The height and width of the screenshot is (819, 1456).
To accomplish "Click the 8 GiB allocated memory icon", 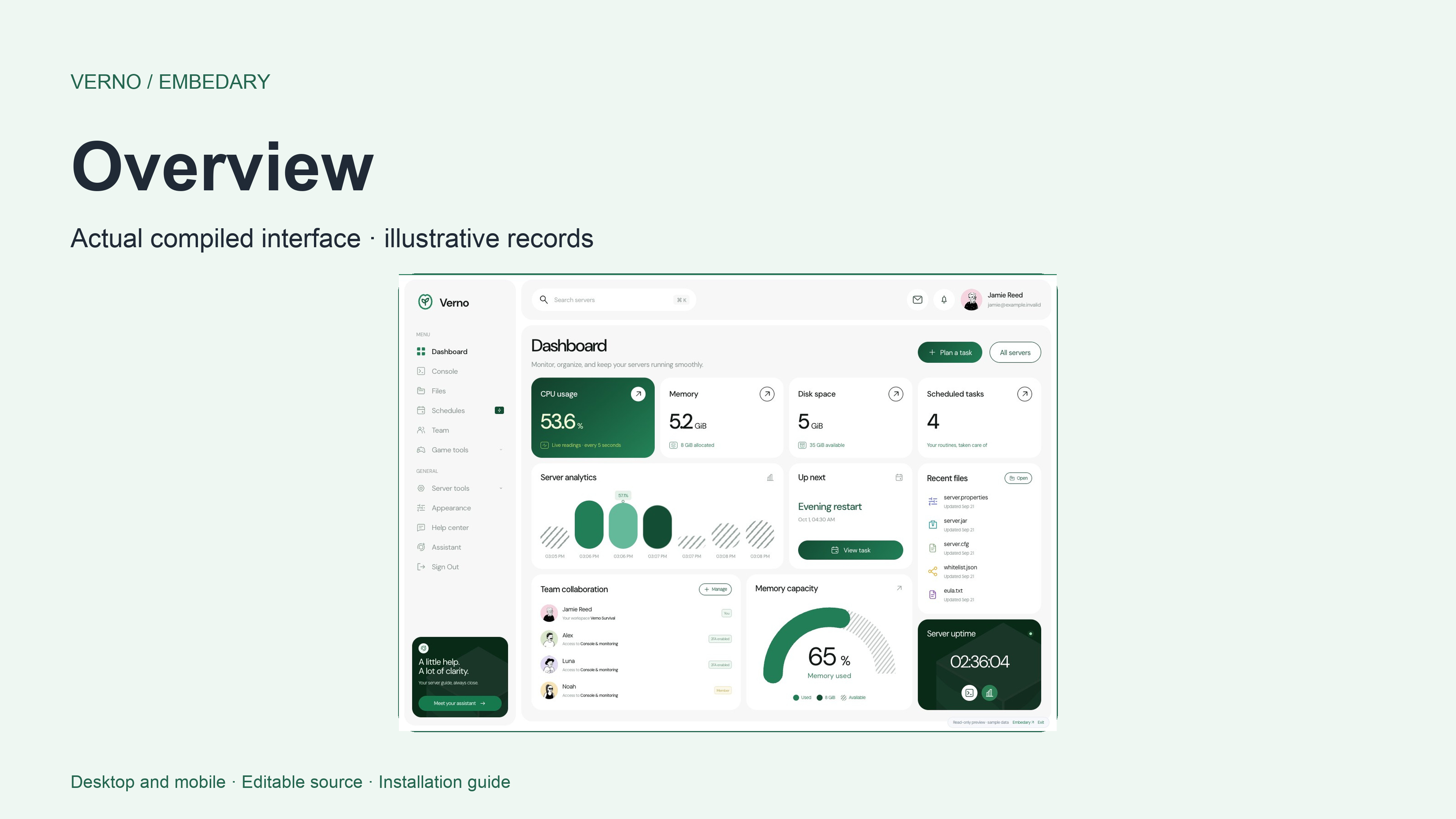I will (673, 446).
